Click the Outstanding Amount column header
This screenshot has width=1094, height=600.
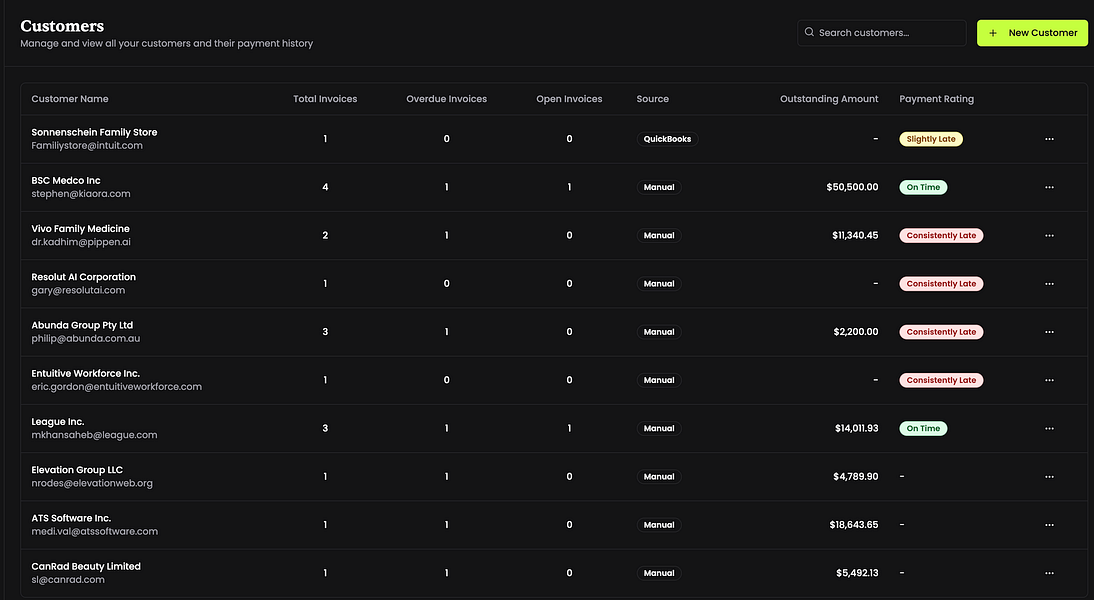pos(829,99)
